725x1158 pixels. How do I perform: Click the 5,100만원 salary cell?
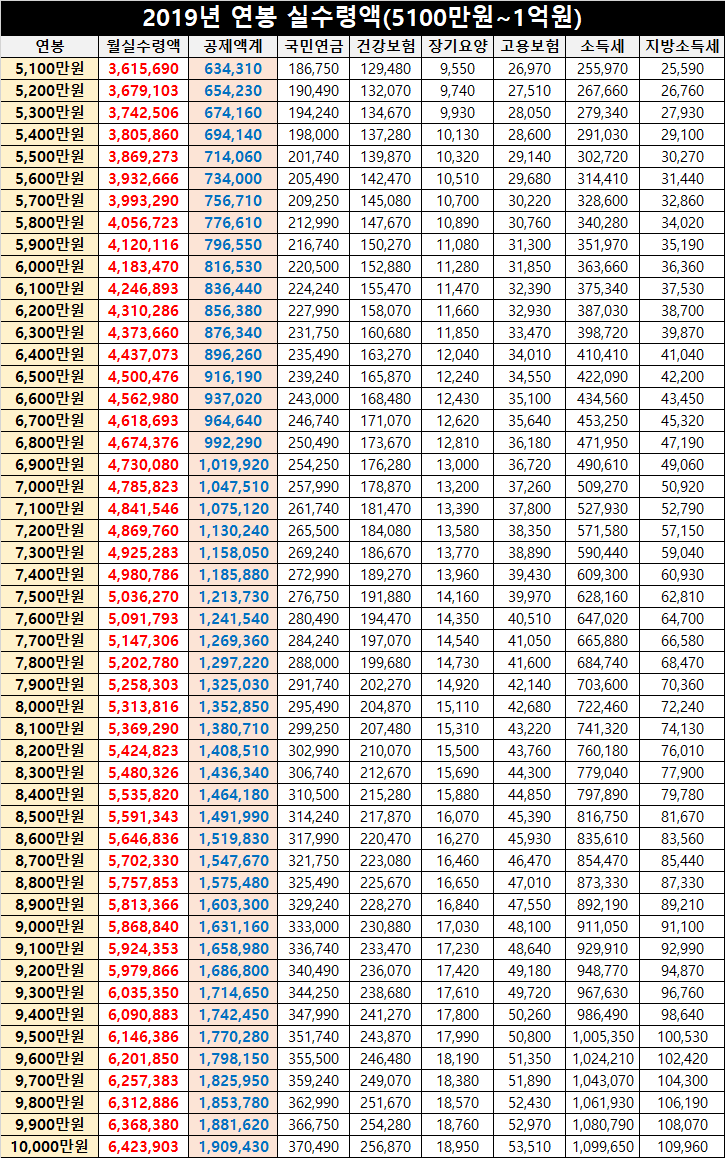[x=49, y=69]
